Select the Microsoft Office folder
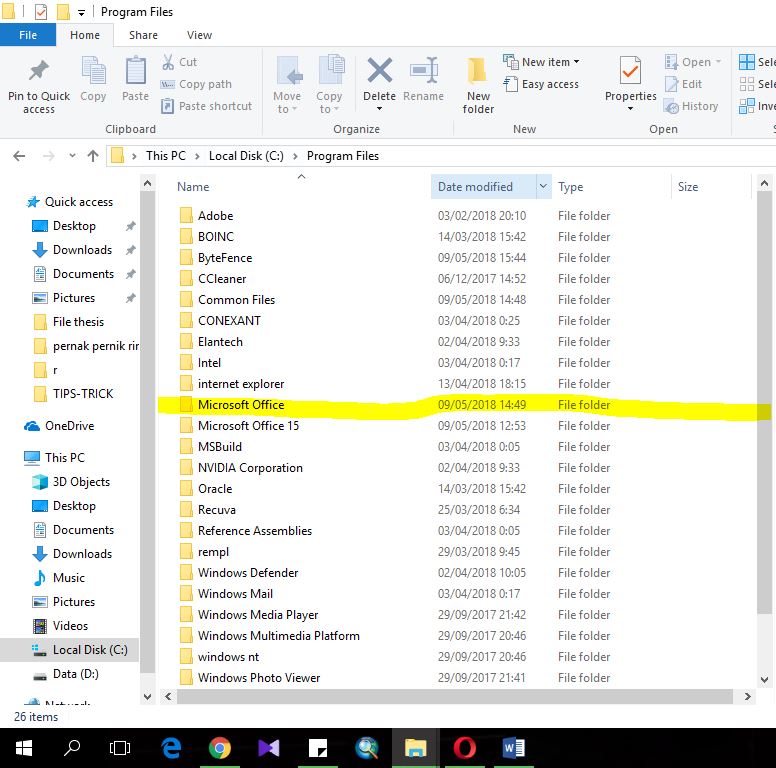 pyautogui.click(x=241, y=405)
